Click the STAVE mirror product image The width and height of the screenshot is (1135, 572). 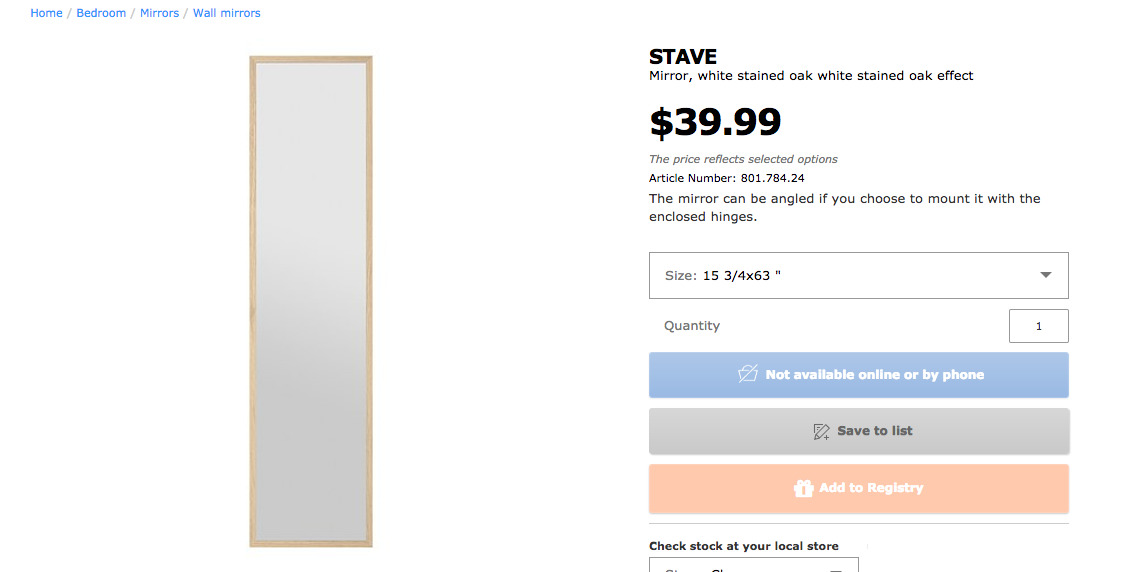click(x=310, y=301)
